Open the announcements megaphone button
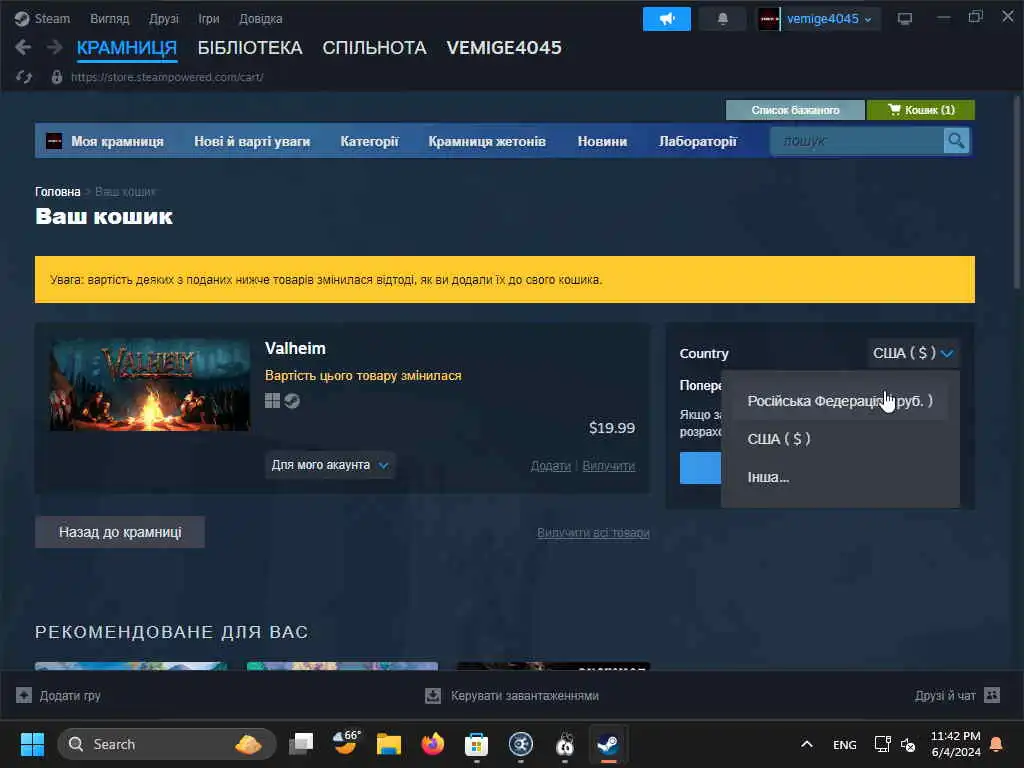This screenshot has width=1024, height=768. pyautogui.click(x=666, y=19)
